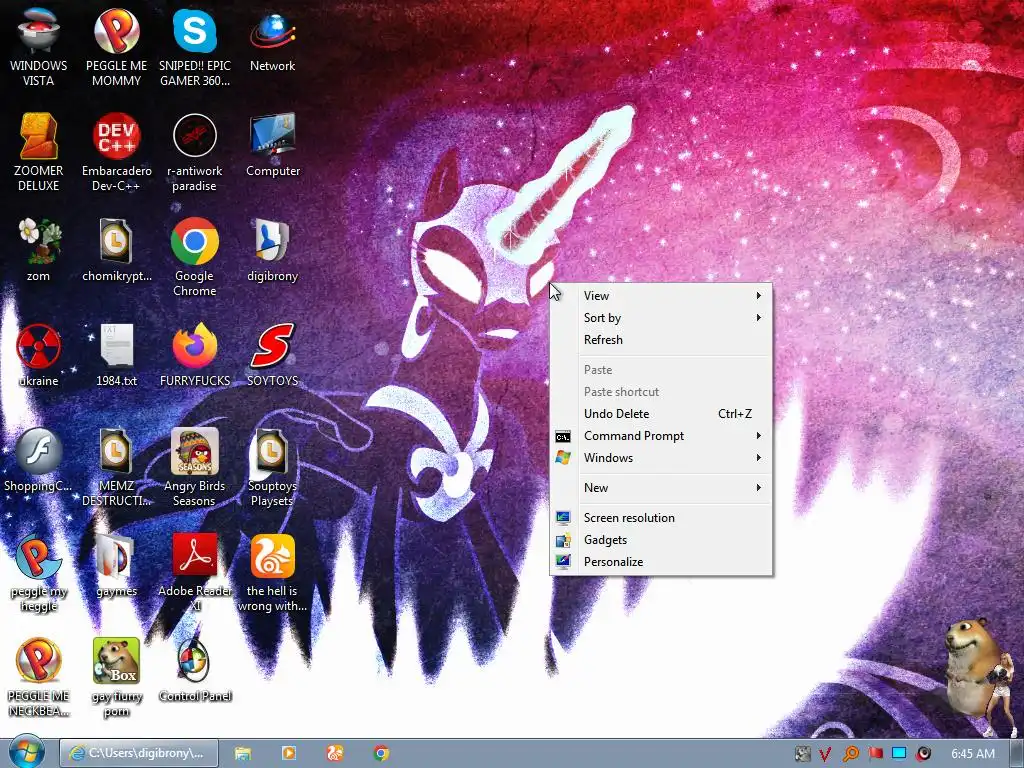Select the chomikrypt... file icon

point(116,249)
